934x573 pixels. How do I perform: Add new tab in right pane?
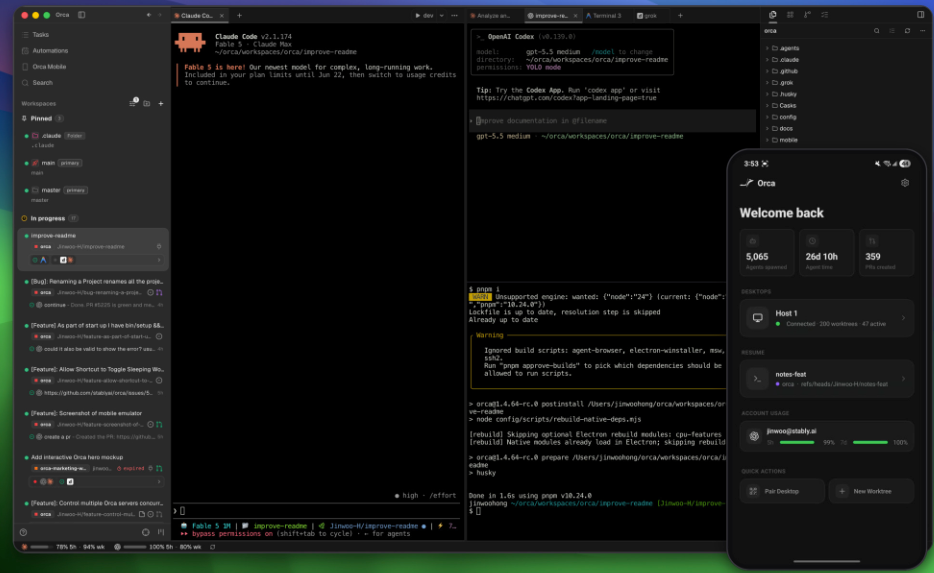pyautogui.click(x=680, y=15)
